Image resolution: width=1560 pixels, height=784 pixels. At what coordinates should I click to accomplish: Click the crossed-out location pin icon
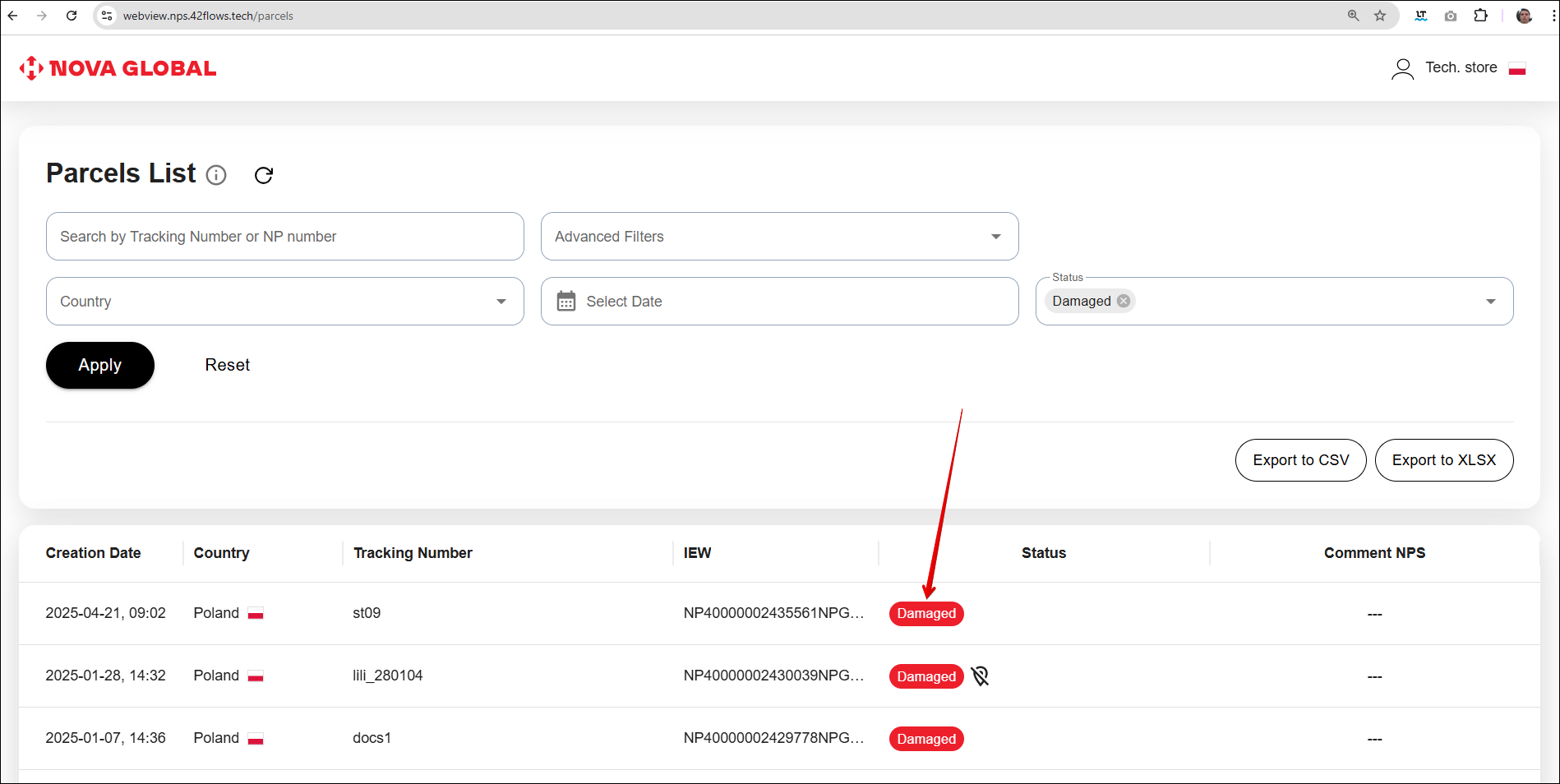coord(980,676)
